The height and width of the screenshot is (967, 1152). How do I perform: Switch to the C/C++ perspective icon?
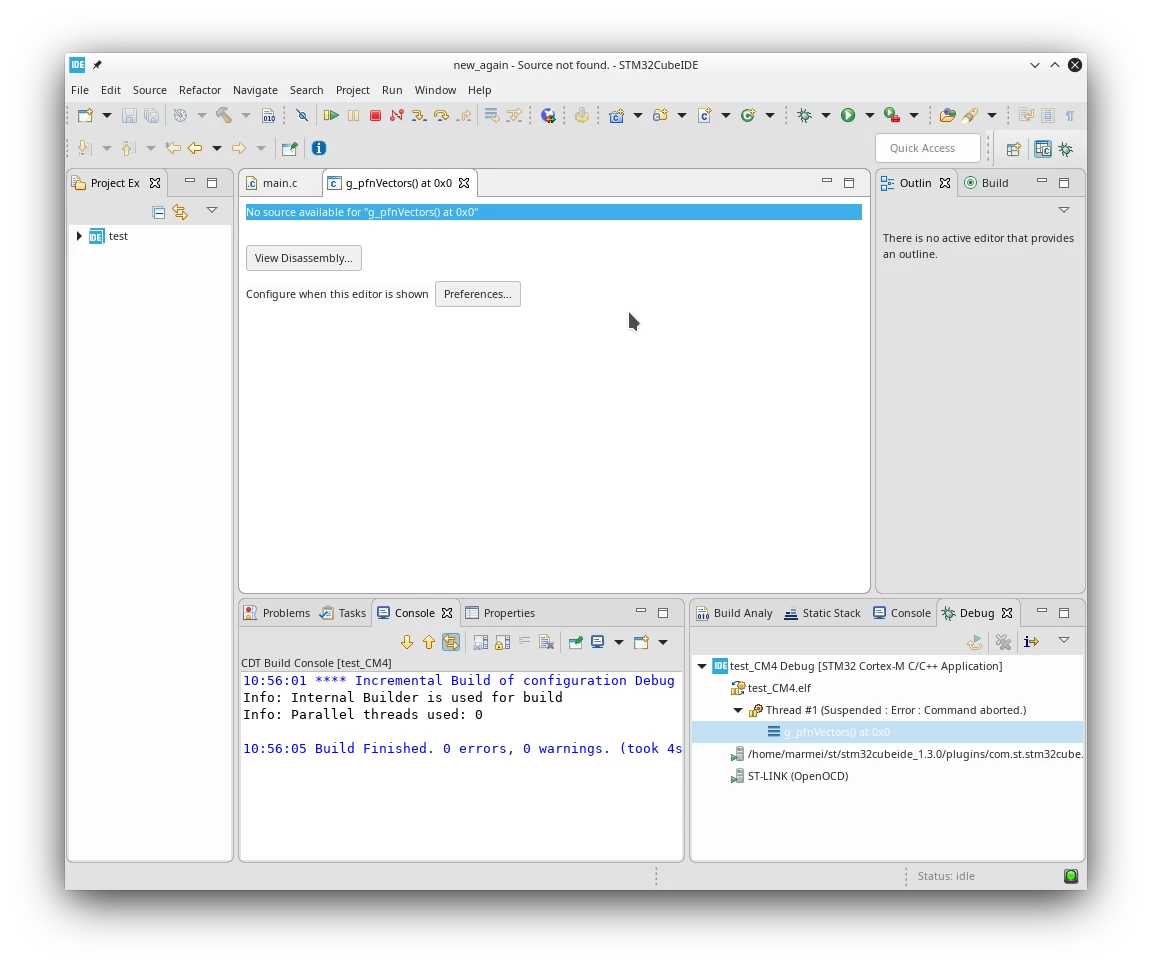pyautogui.click(x=1043, y=149)
